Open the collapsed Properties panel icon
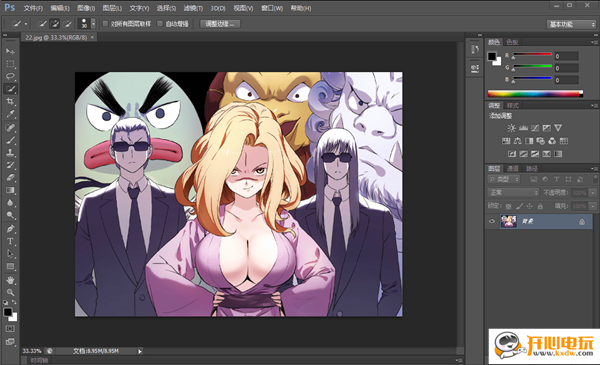600x365 pixels. [x=475, y=69]
